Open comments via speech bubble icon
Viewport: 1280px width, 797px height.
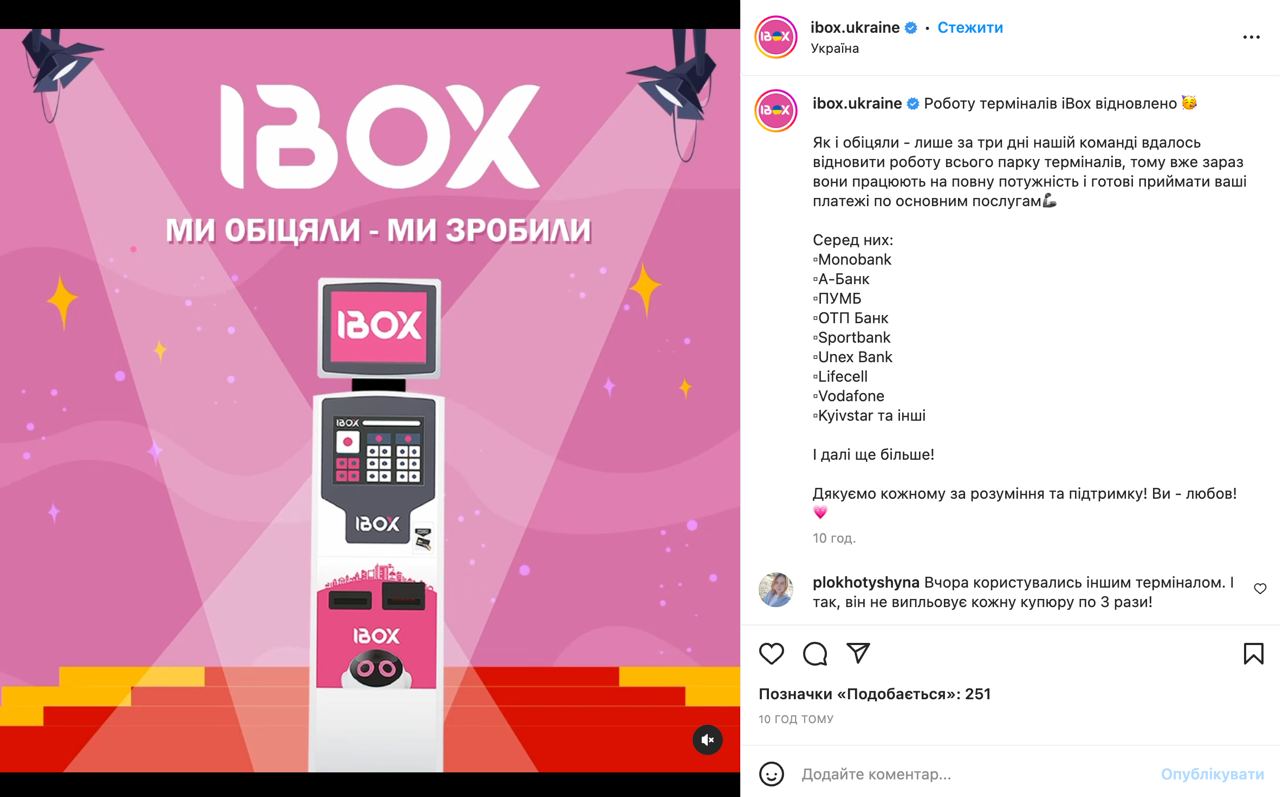click(x=815, y=654)
